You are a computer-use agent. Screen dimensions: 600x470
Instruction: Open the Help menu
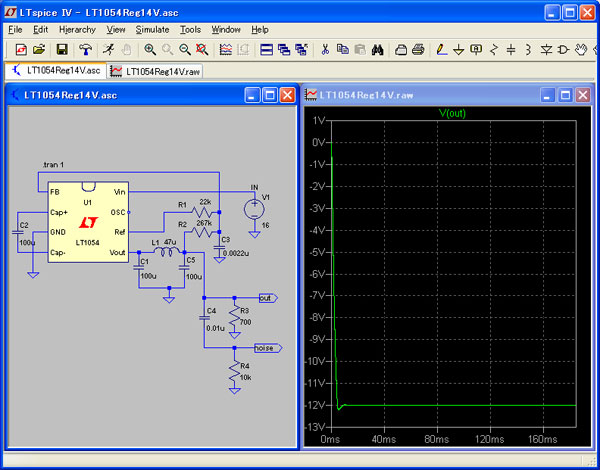pyautogui.click(x=260, y=29)
